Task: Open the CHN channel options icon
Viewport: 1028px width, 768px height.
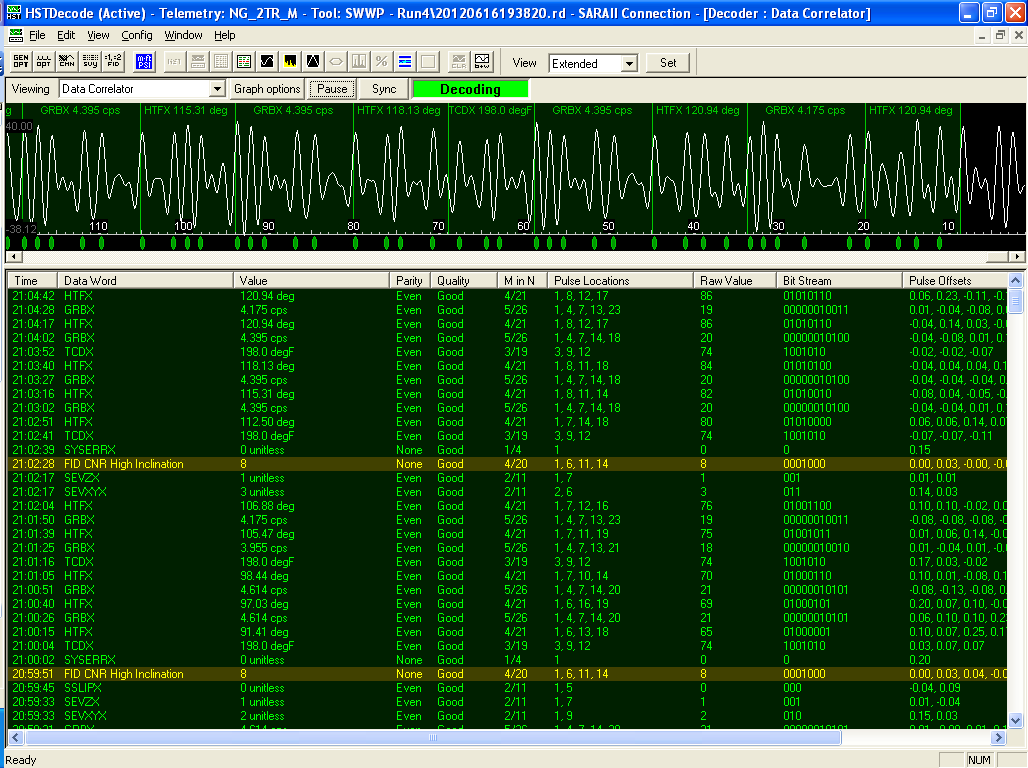Action: 66,62
